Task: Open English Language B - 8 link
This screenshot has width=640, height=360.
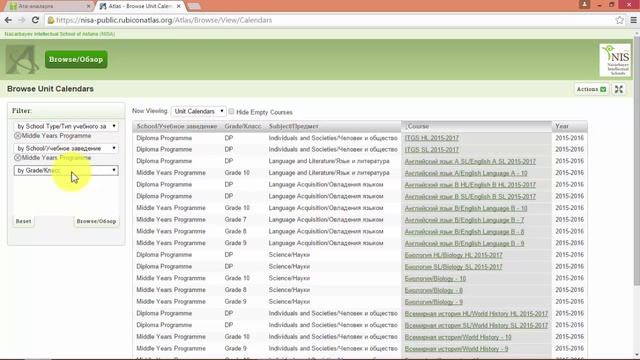Action: click(464, 232)
